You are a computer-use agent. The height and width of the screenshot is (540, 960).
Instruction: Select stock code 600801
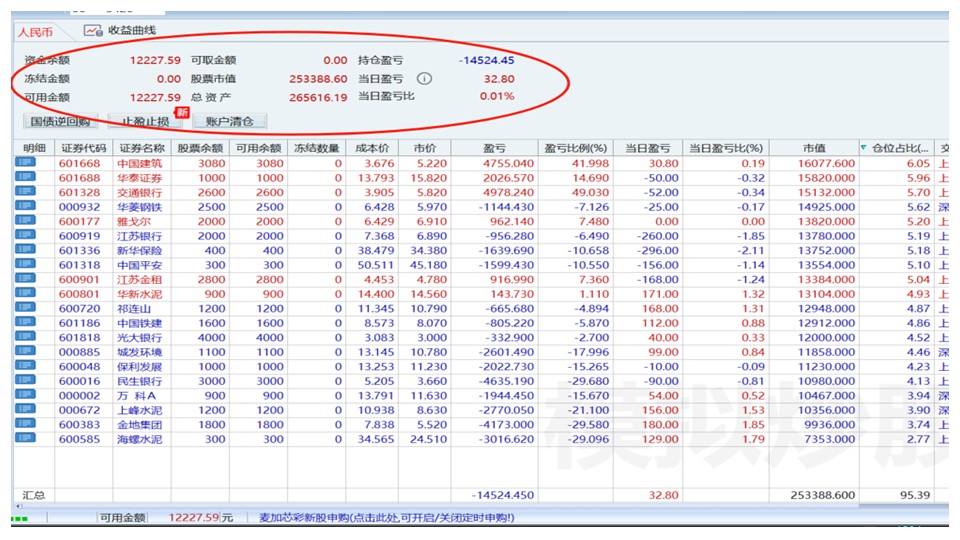79,294
